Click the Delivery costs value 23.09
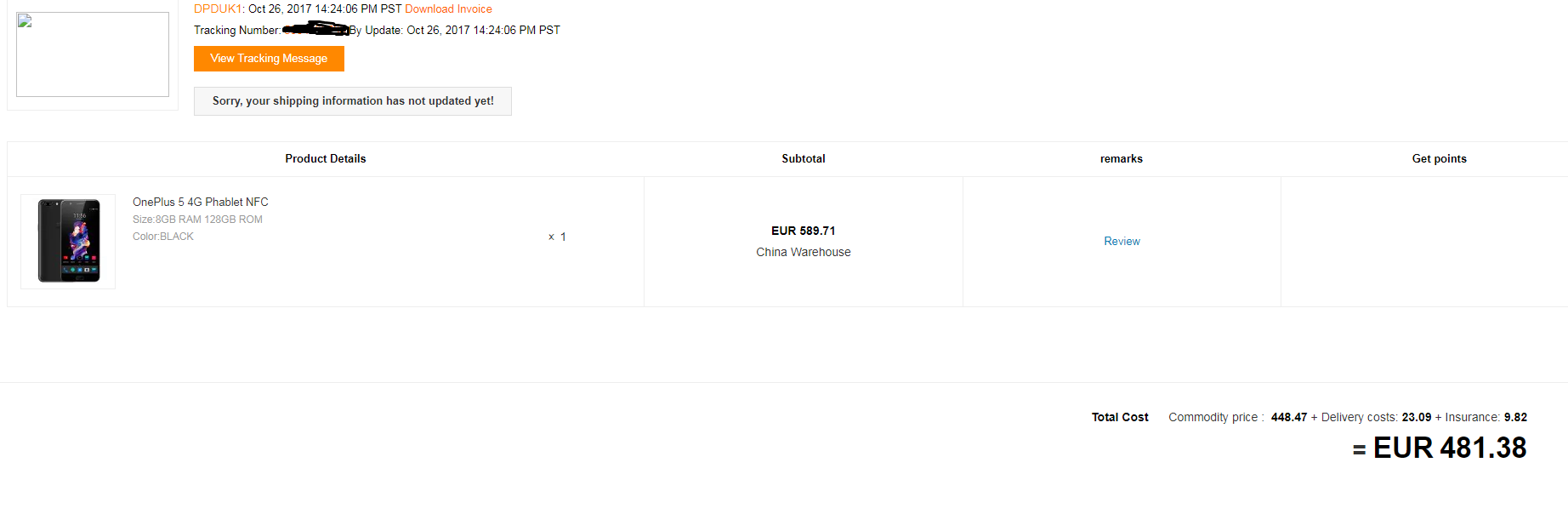 [x=1416, y=418]
